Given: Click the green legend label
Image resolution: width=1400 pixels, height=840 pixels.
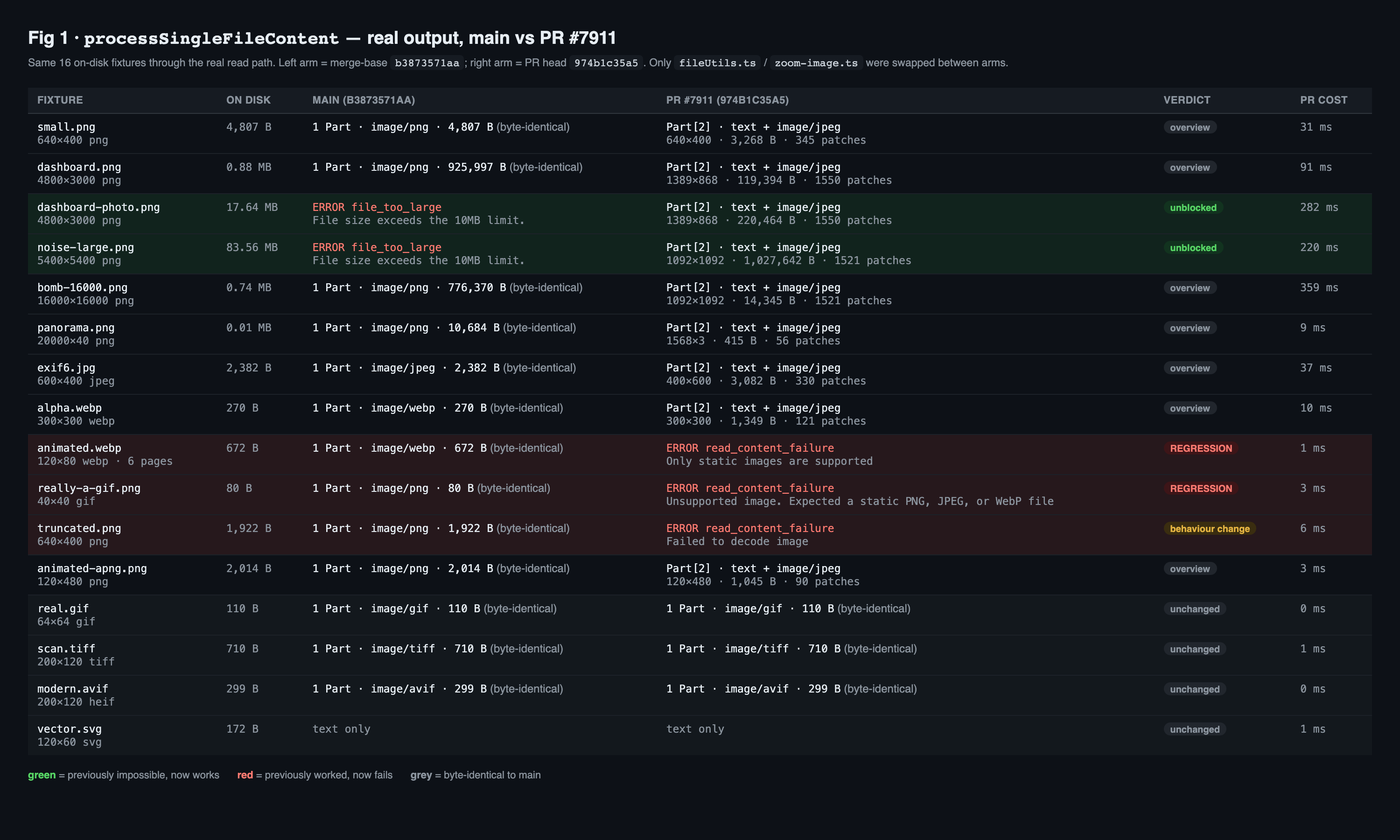Looking at the screenshot, I should pos(42,775).
